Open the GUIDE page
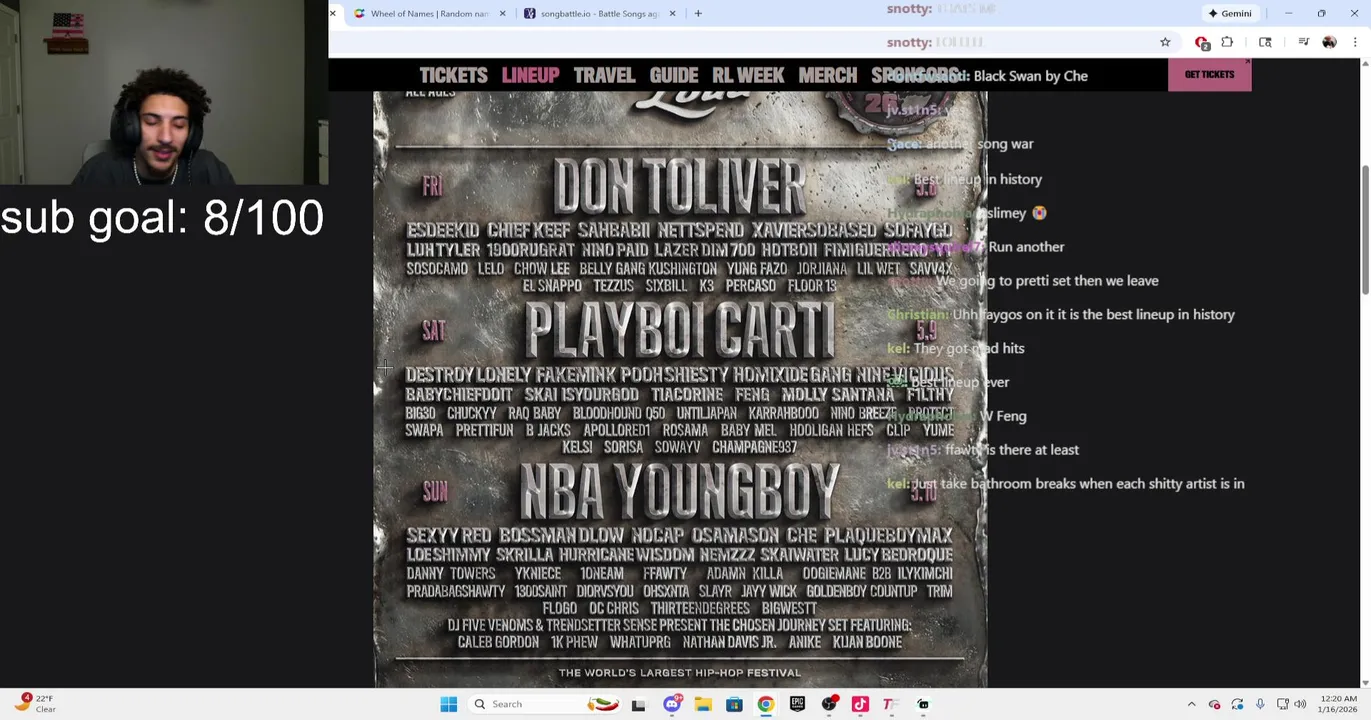The width and height of the screenshot is (1371, 720). coord(673,76)
